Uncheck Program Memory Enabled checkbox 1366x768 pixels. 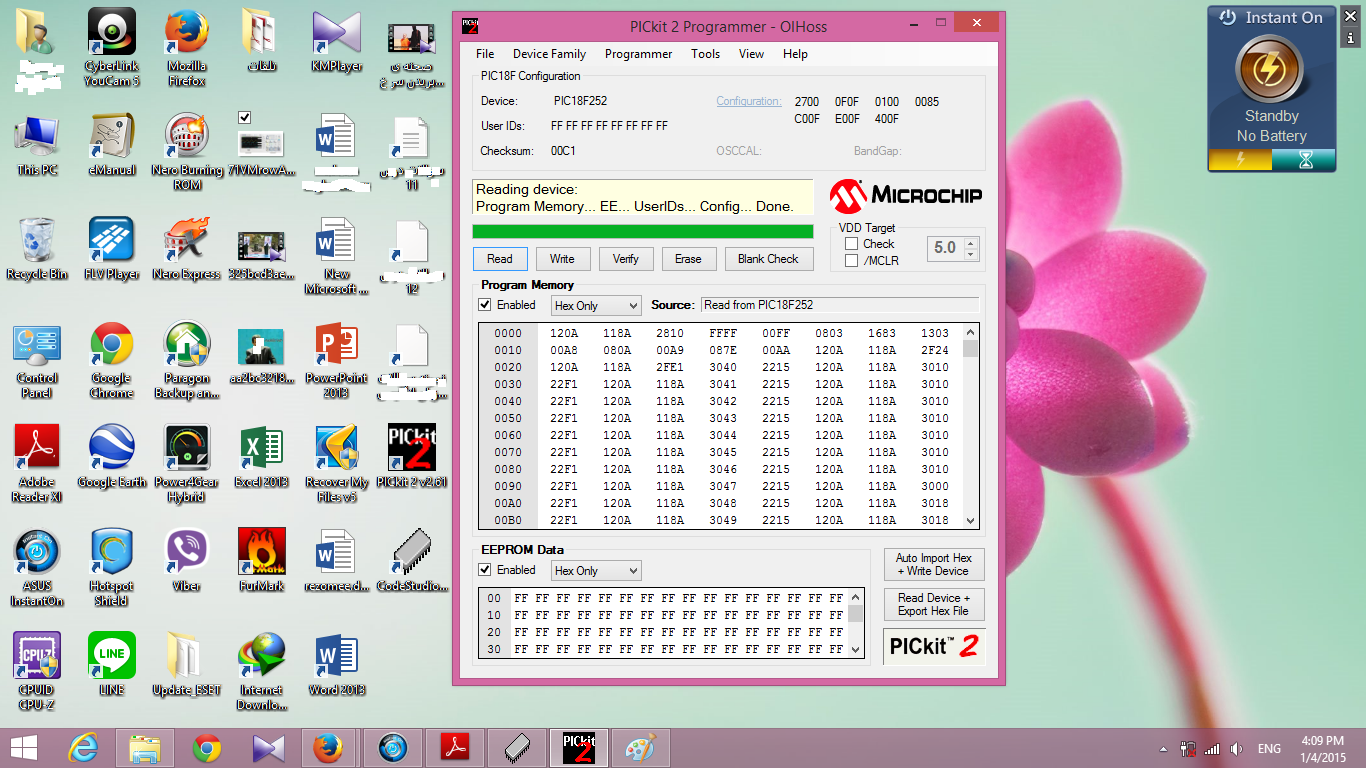[485, 305]
